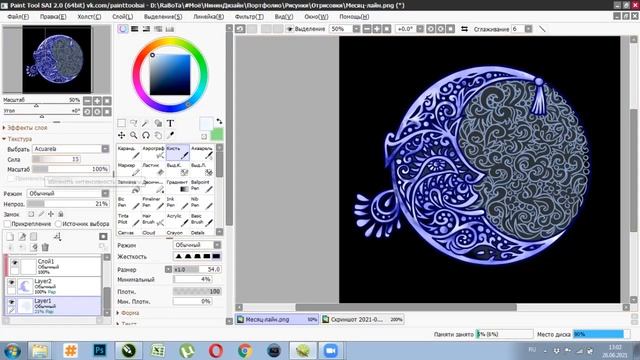
Task: Select the Каранд. pencil tool
Action: (x=129, y=152)
